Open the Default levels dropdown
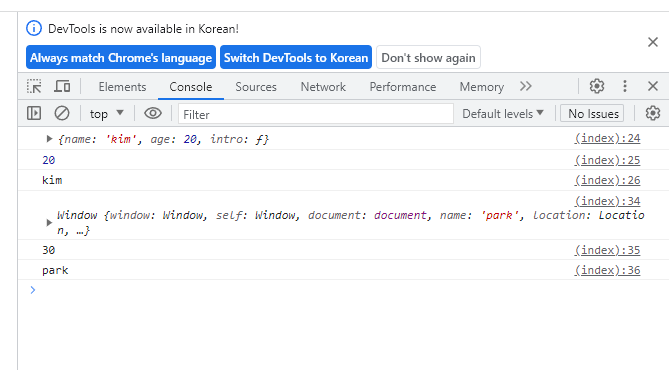This screenshot has height=370, width=669. tap(503, 114)
